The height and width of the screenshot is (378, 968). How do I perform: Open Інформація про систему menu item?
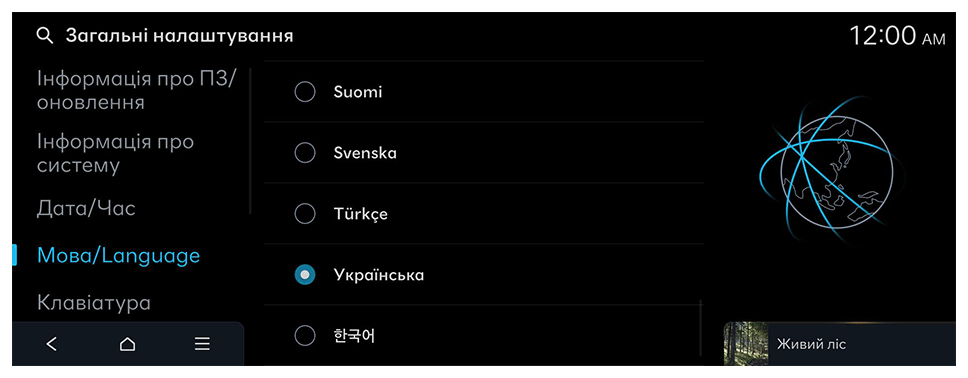[115, 153]
